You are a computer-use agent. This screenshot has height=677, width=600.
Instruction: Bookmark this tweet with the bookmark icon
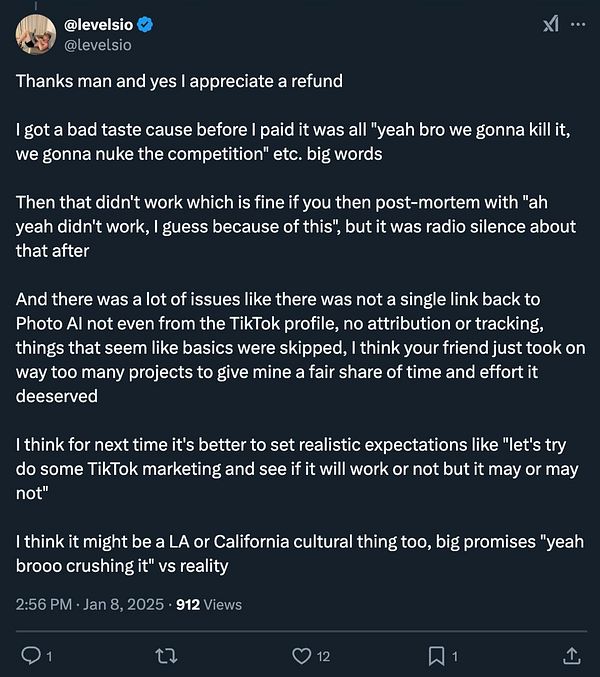[x=436, y=655]
